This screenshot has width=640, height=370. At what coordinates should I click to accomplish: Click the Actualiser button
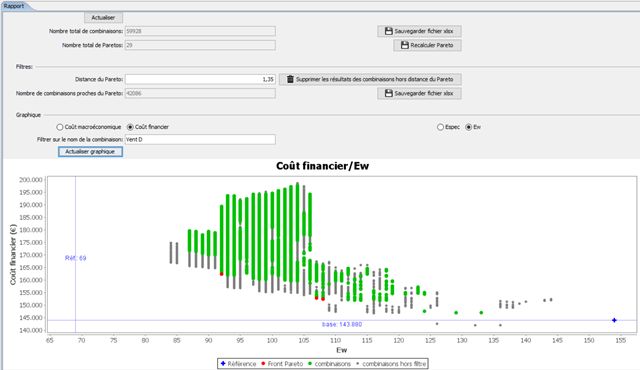103,18
